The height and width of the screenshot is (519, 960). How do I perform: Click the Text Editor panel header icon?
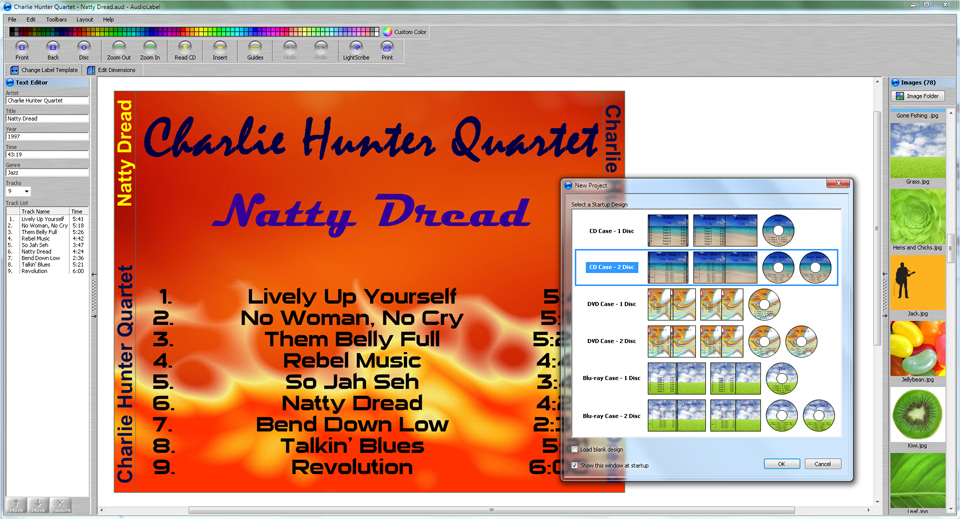[10, 82]
